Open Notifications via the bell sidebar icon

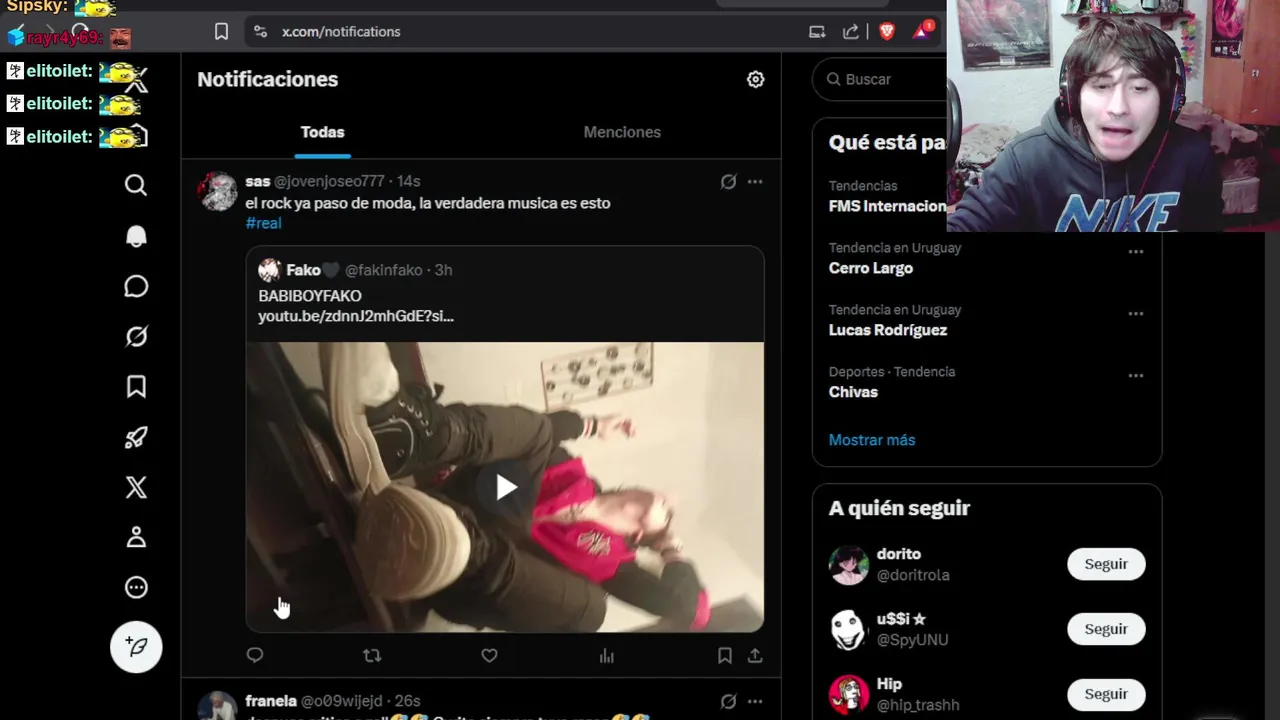(x=136, y=236)
